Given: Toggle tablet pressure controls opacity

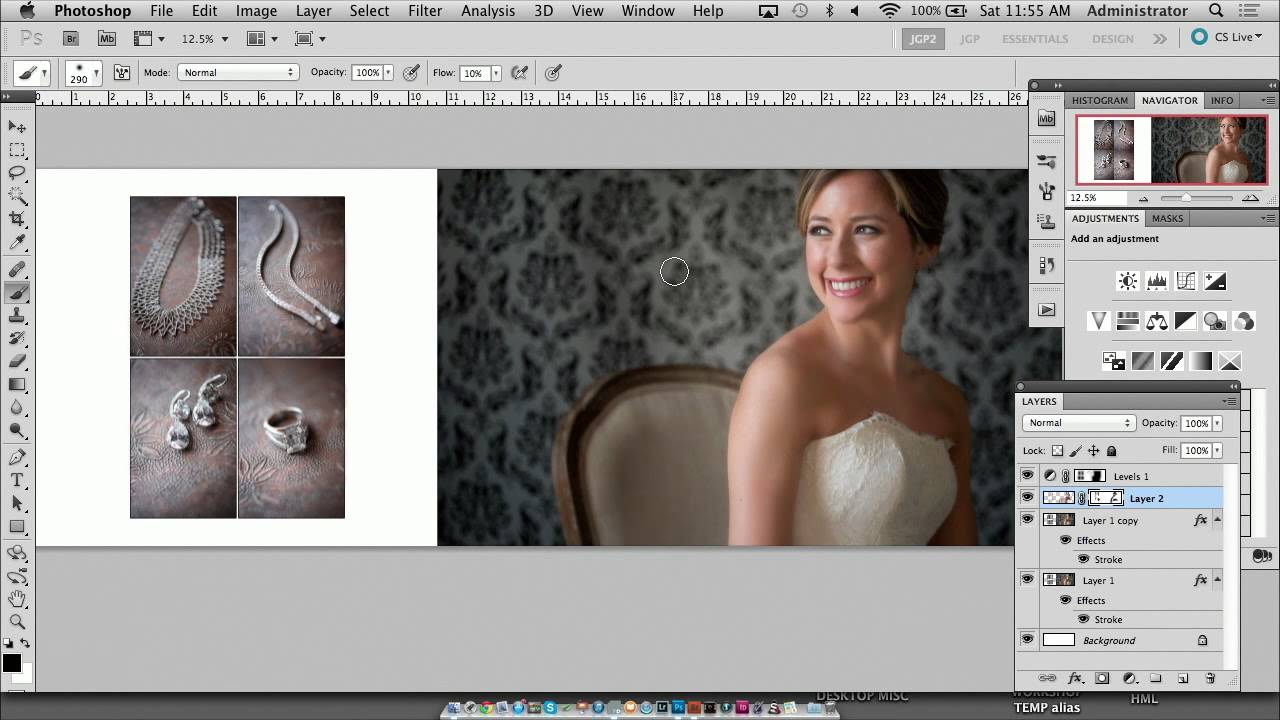Looking at the screenshot, I should pos(411,72).
